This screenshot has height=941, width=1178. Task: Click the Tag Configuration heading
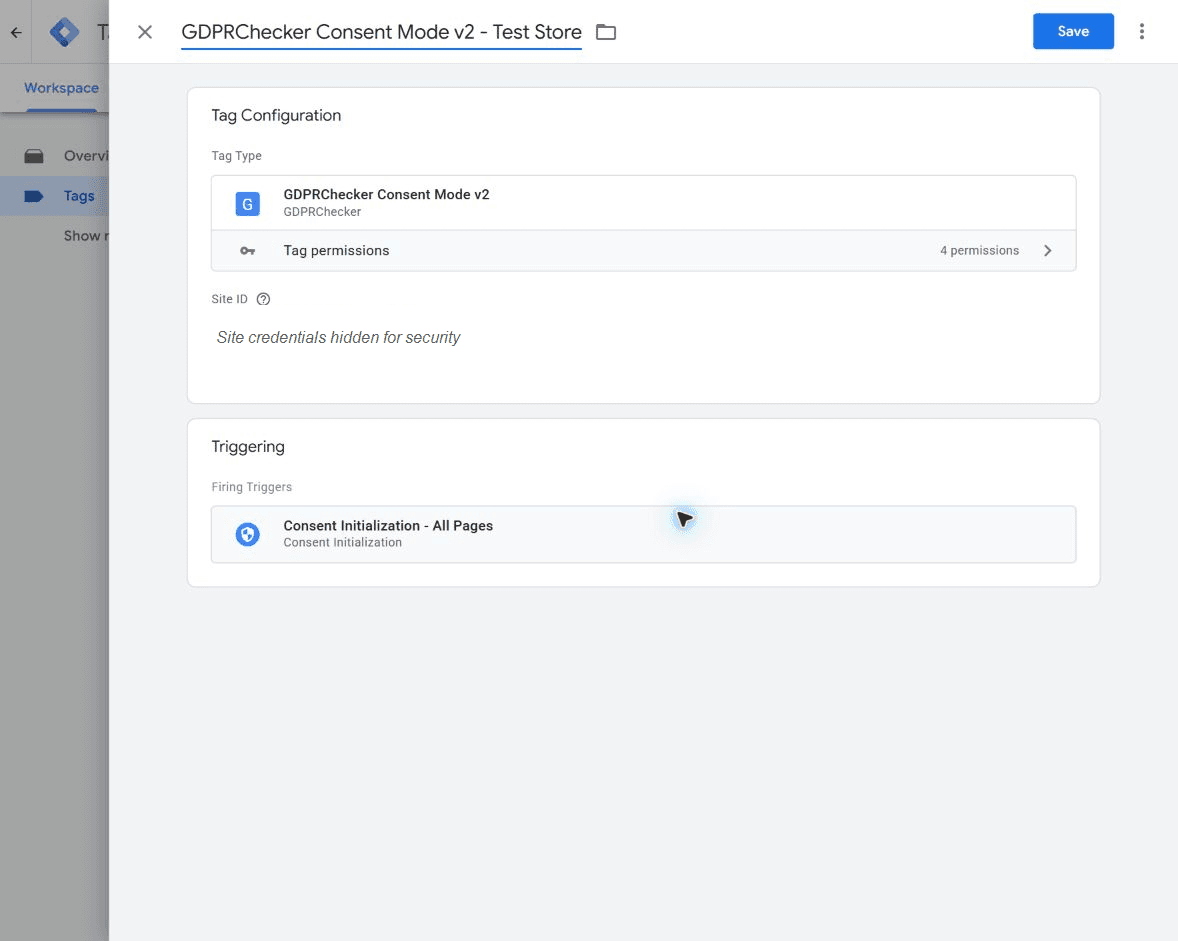tap(276, 116)
